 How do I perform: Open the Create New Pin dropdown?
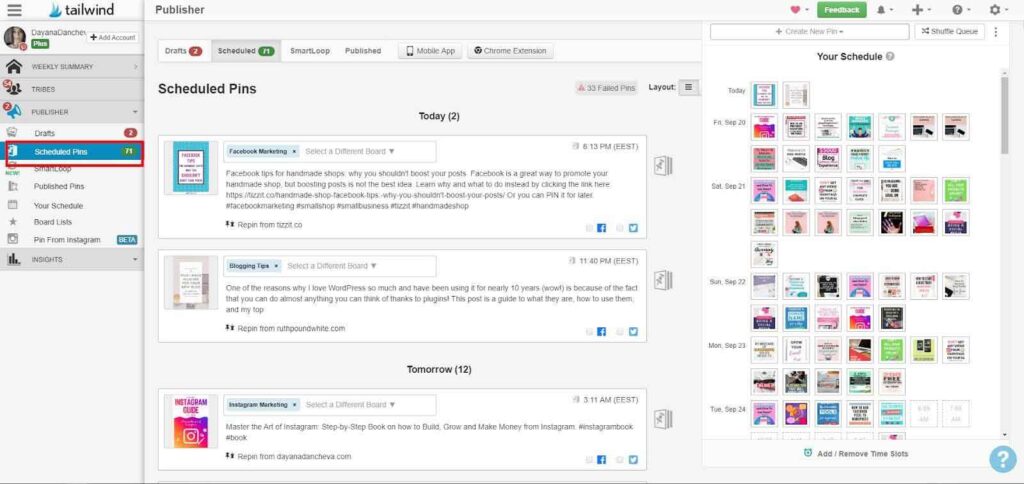click(x=810, y=31)
